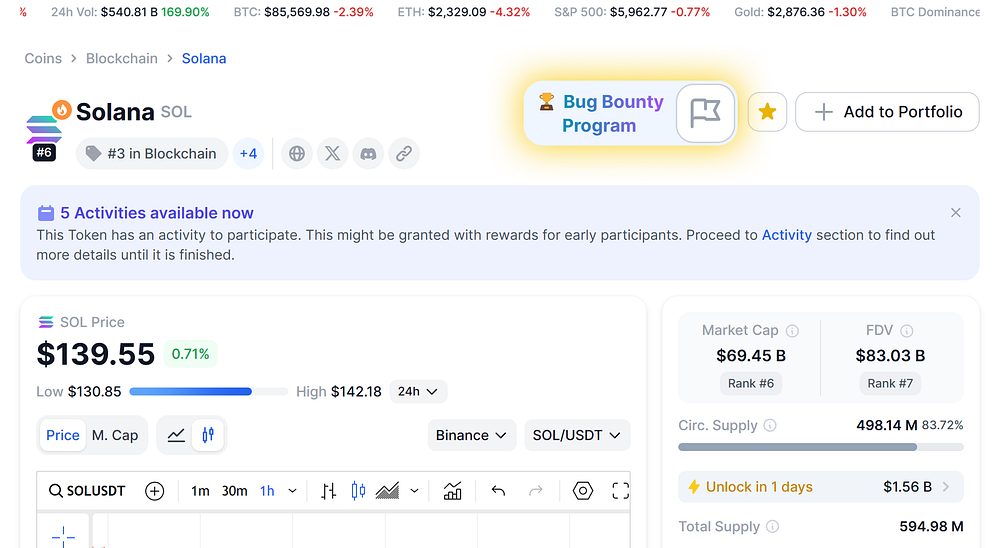Click the Market Cap info icon
This screenshot has height=548, width=1000.
click(x=792, y=330)
